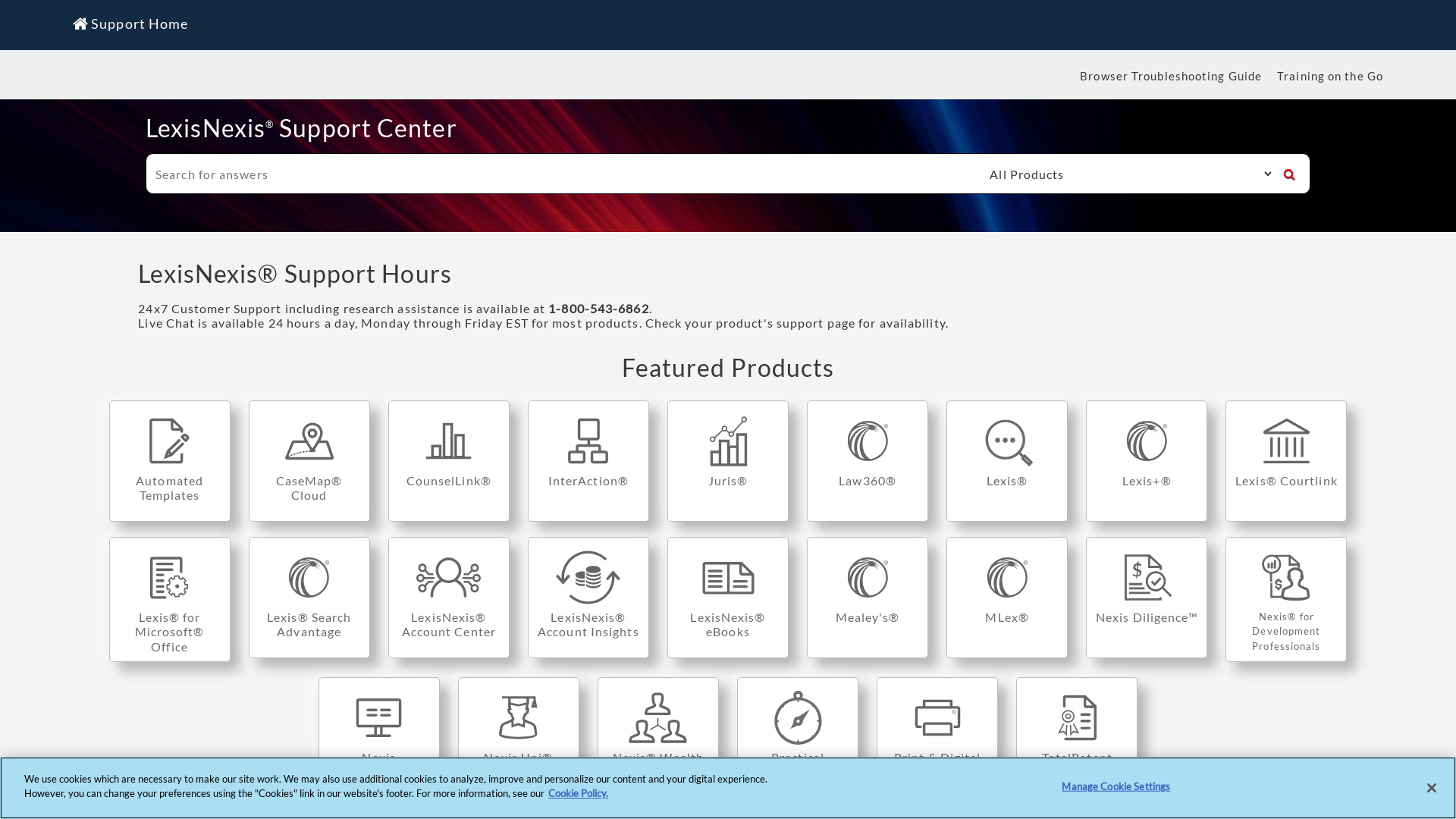This screenshot has width=1456, height=819.
Task: Open the CounselLink bar chart icon
Action: coord(448,441)
